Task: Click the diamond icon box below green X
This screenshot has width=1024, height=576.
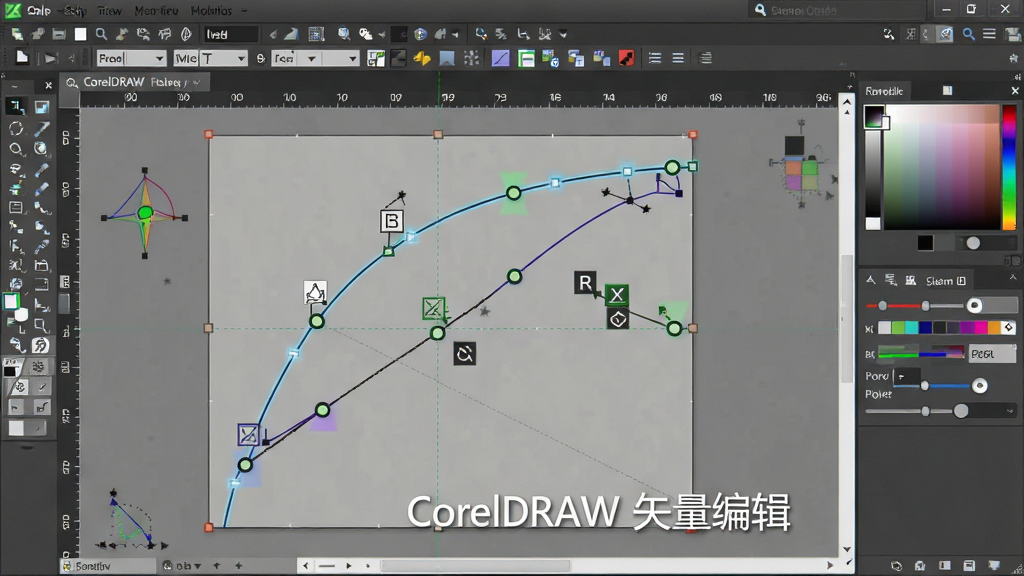Action: (618, 319)
